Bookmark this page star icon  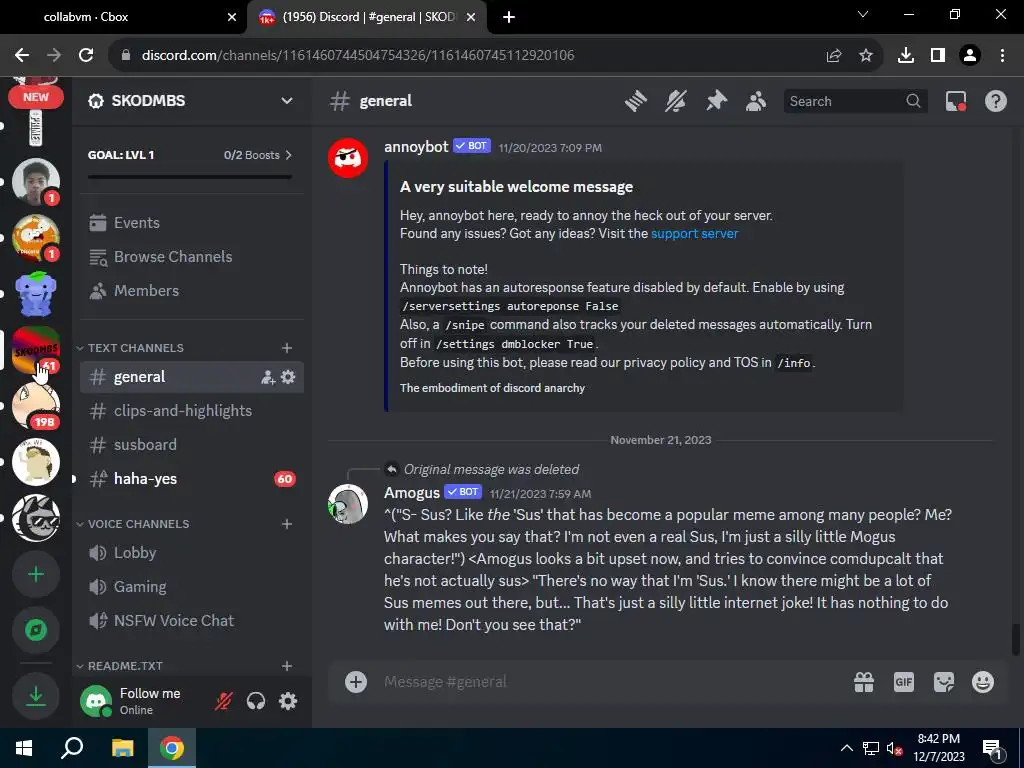pyautogui.click(x=866, y=56)
